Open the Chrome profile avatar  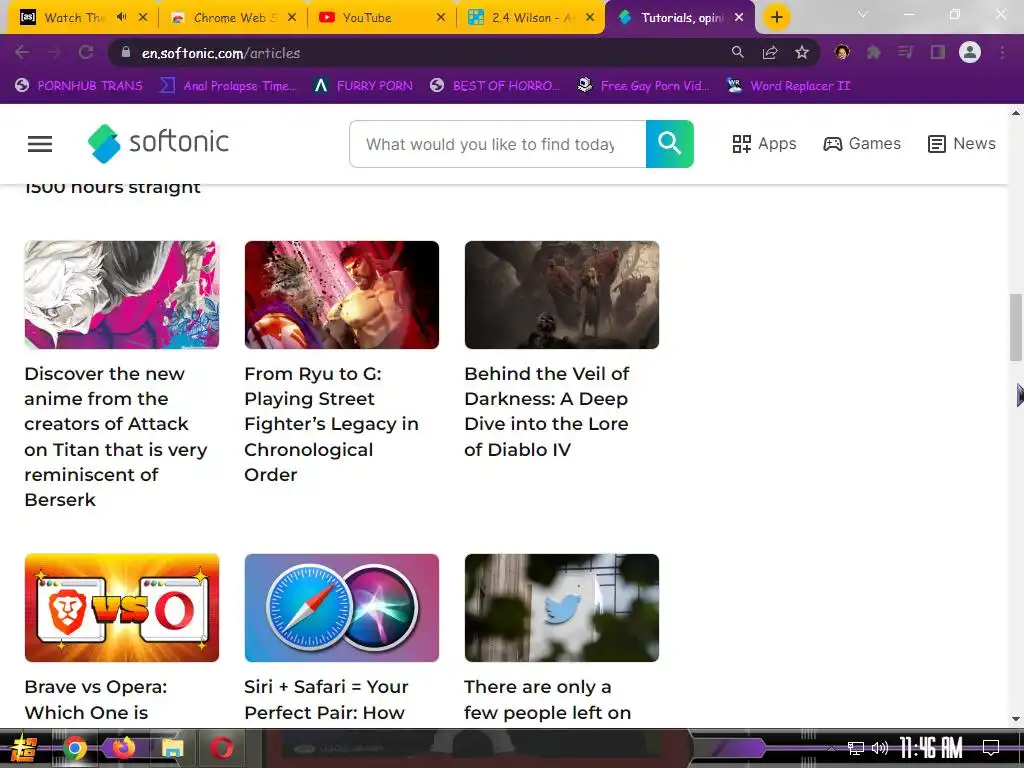pyautogui.click(x=970, y=52)
